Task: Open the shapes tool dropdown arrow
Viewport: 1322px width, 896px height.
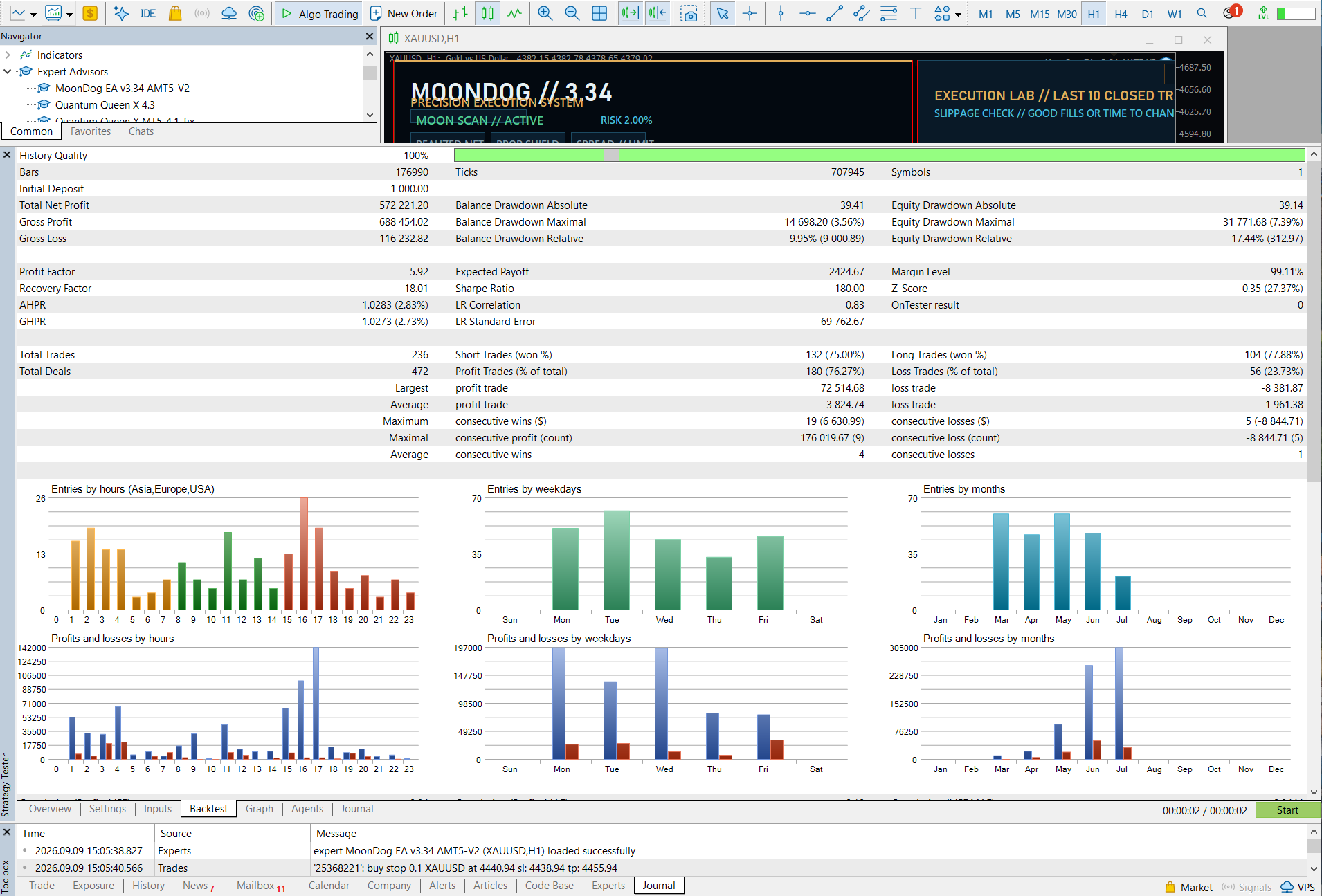Action: coord(958,15)
